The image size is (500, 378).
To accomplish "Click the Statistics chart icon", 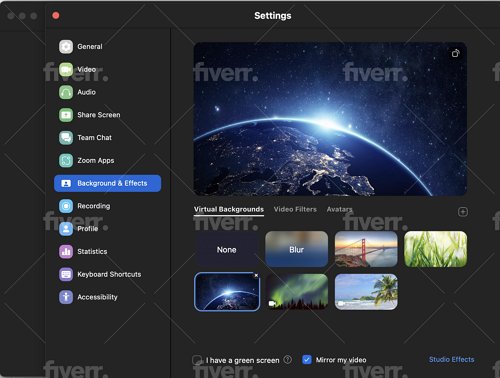I will [66, 252].
